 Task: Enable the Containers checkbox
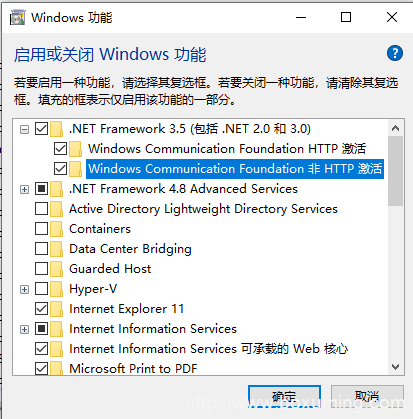pyautogui.click(x=41, y=229)
